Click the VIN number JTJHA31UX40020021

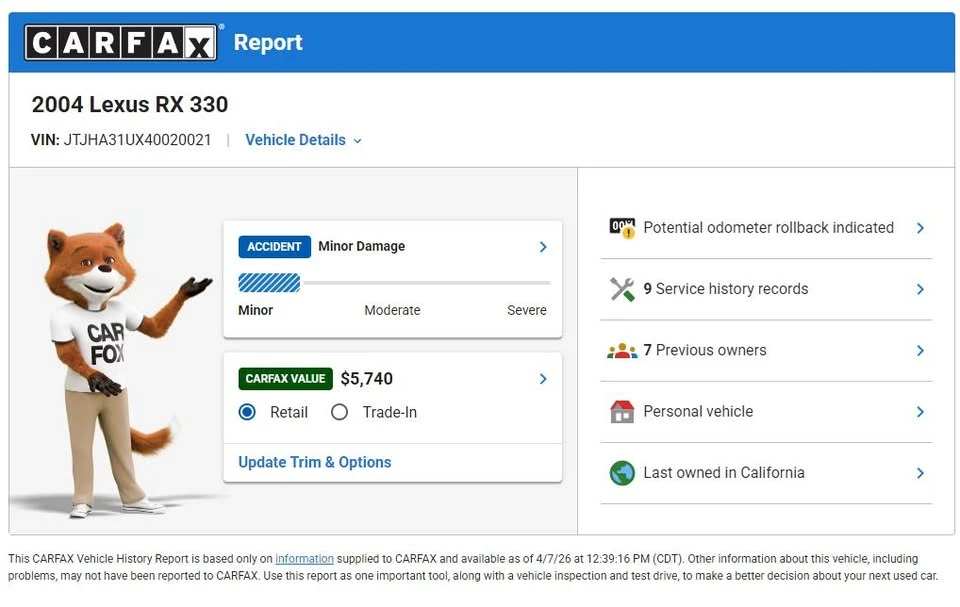click(137, 140)
